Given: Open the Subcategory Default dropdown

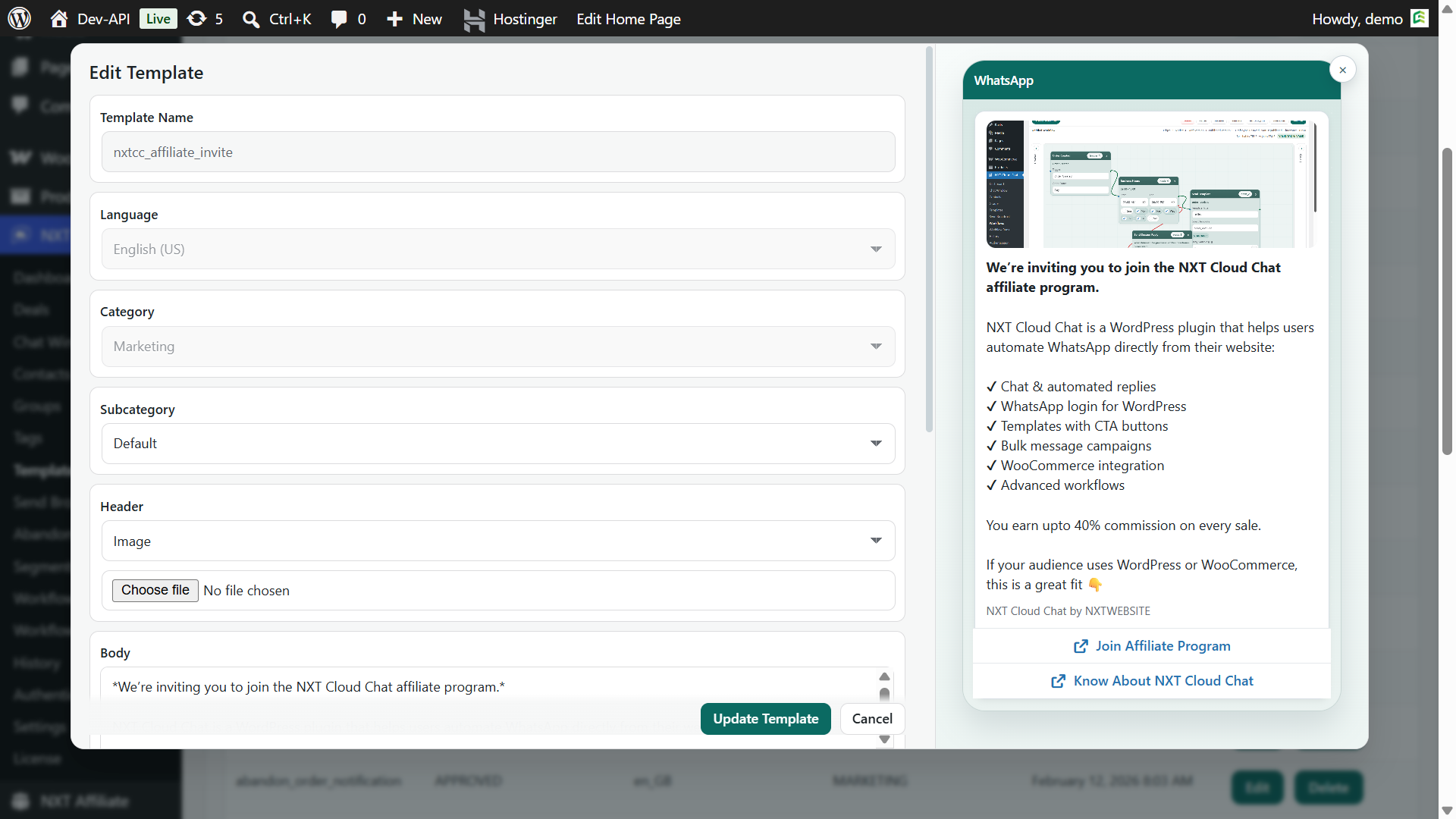Looking at the screenshot, I should 498,444.
